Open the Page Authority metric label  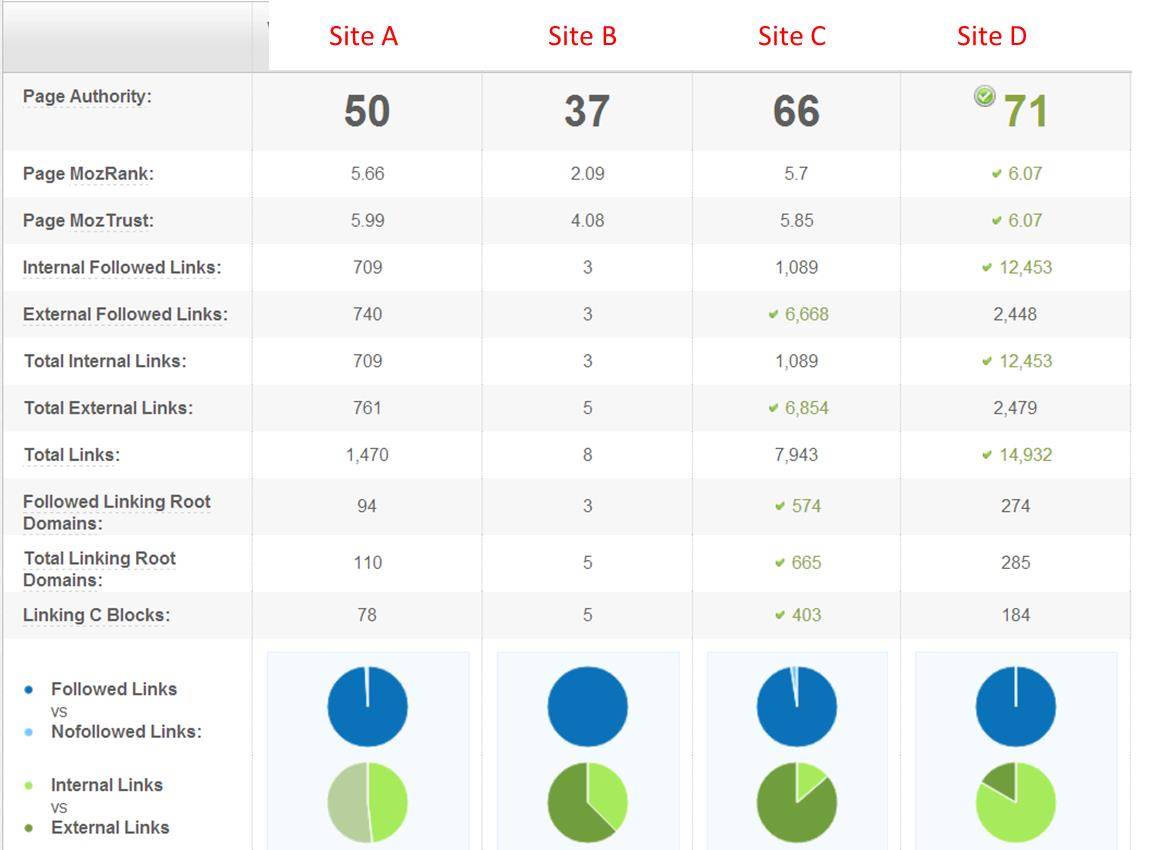point(87,97)
